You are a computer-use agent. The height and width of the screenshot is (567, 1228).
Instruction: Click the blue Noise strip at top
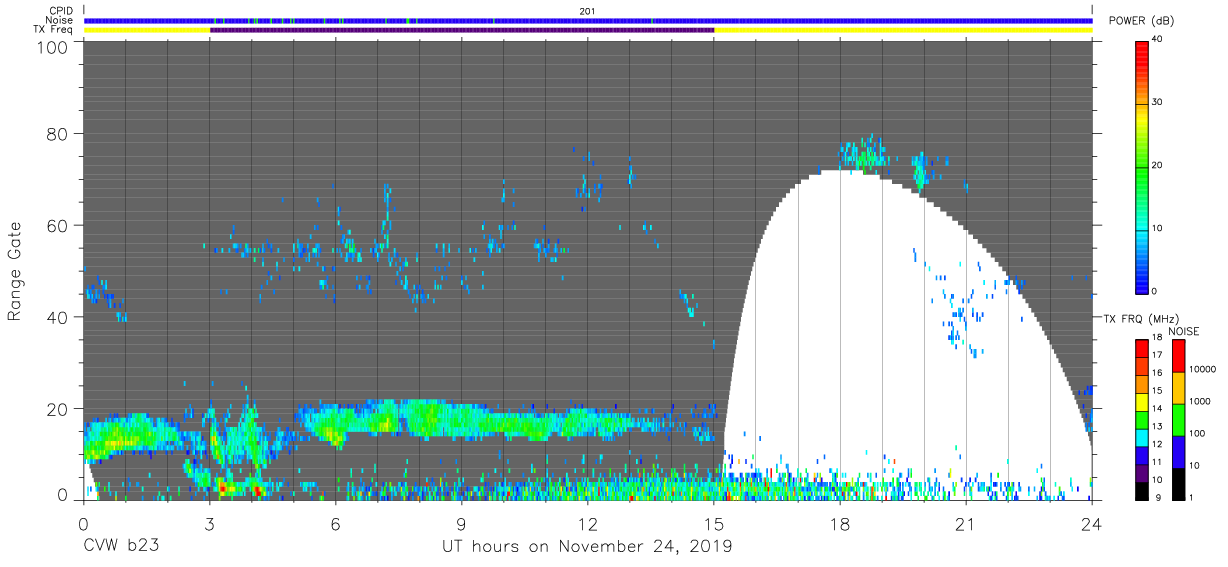588,20
